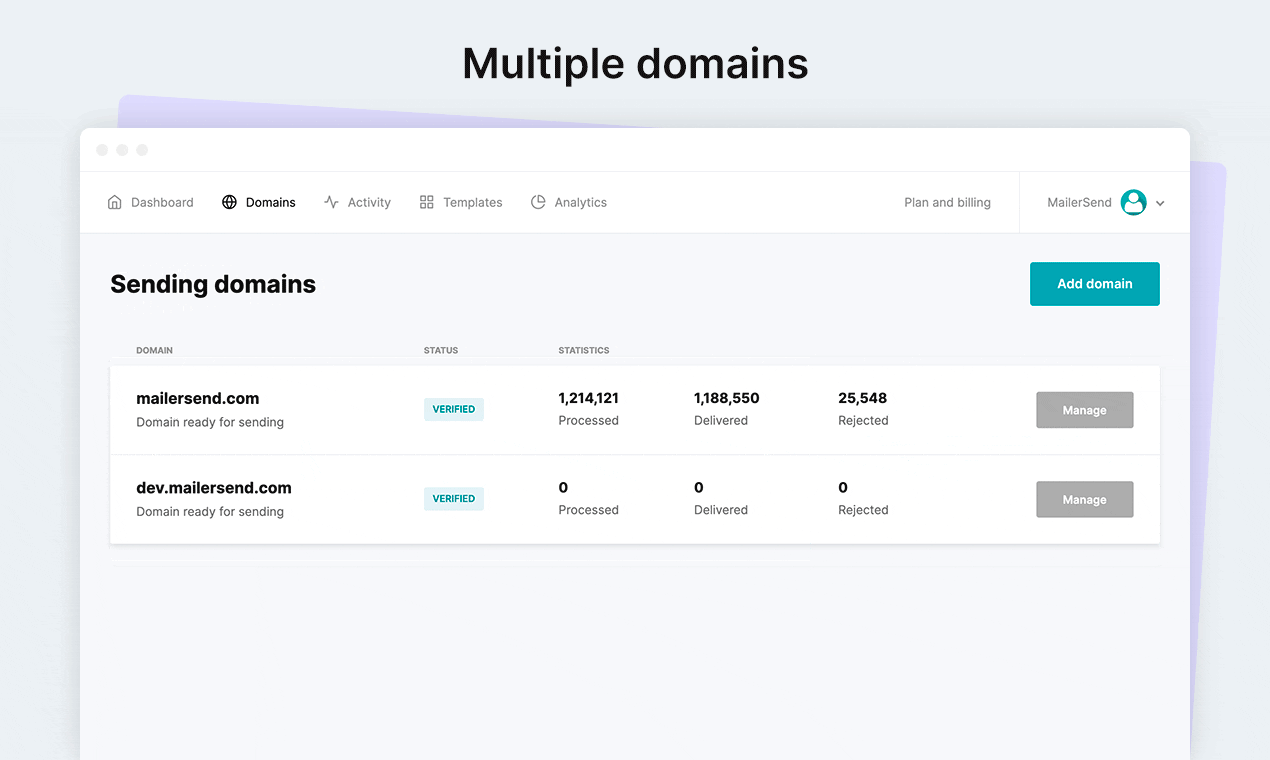Open the Templates tab
This screenshot has height=760, width=1270.
point(461,202)
